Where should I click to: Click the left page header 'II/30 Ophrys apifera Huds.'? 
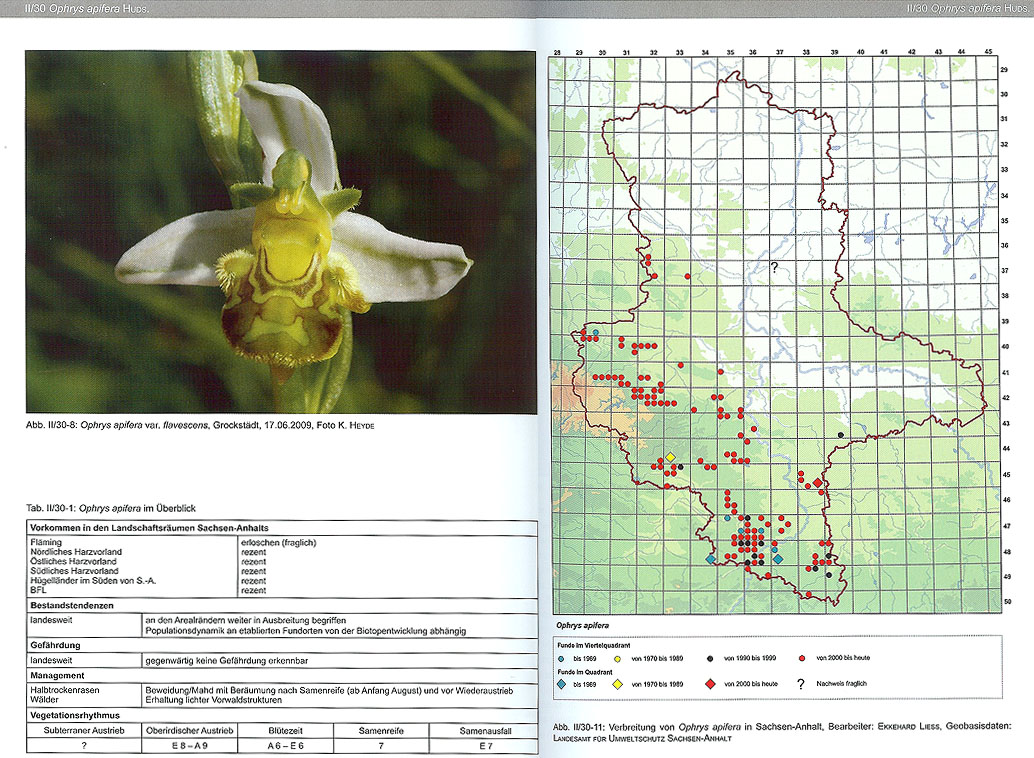tap(86, 9)
